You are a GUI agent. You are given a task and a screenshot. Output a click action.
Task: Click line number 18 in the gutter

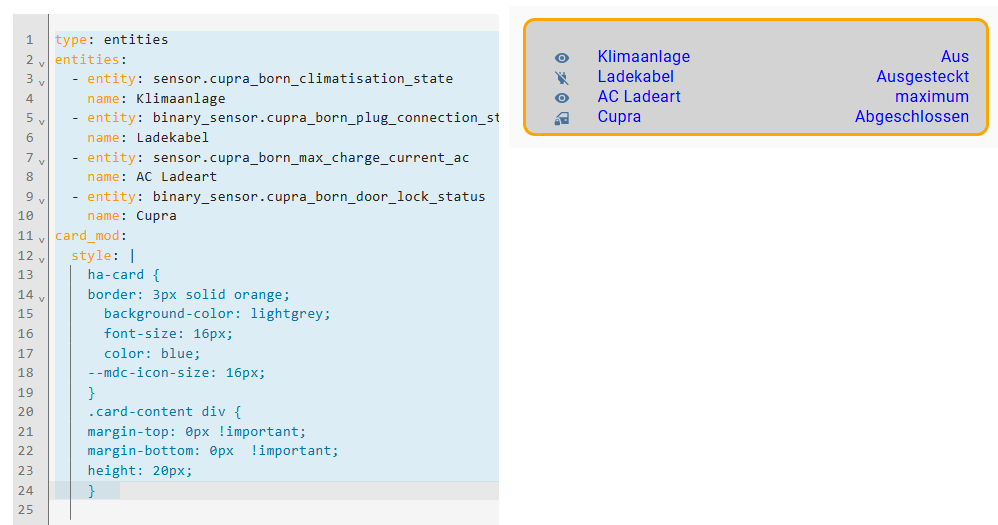pos(26,372)
